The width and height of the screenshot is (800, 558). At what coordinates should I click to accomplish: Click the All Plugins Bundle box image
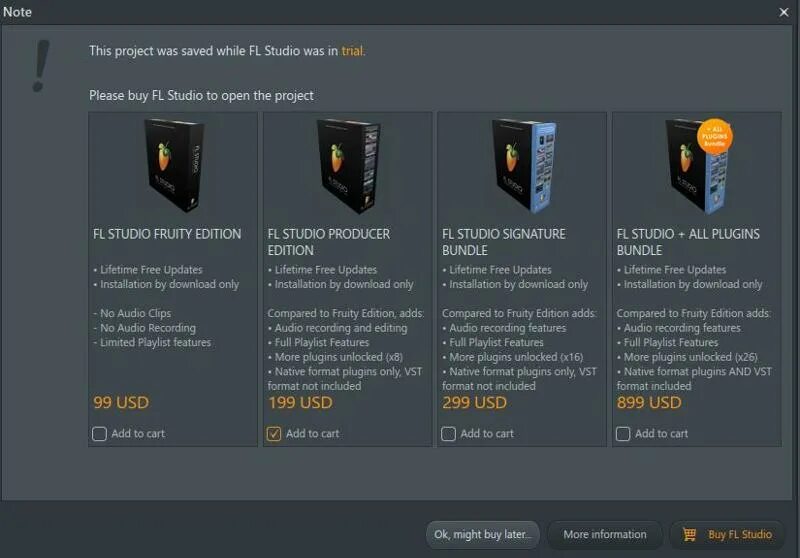coord(696,165)
